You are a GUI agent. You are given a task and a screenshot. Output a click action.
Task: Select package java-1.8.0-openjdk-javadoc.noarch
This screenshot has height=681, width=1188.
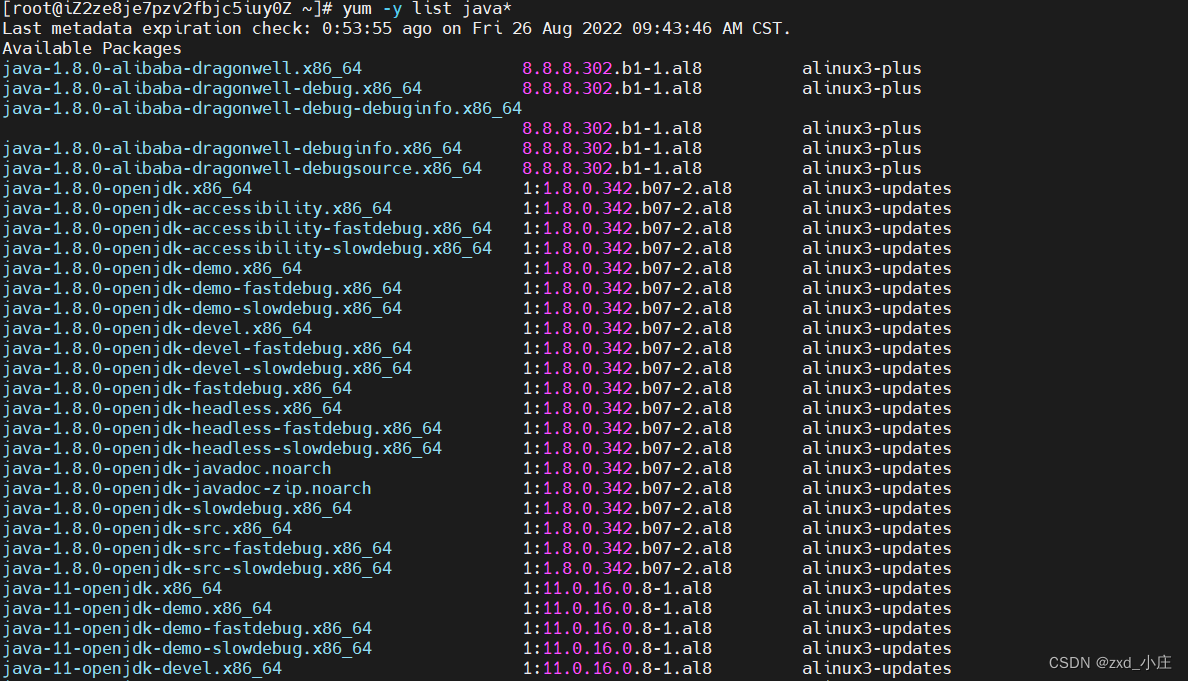tap(167, 469)
